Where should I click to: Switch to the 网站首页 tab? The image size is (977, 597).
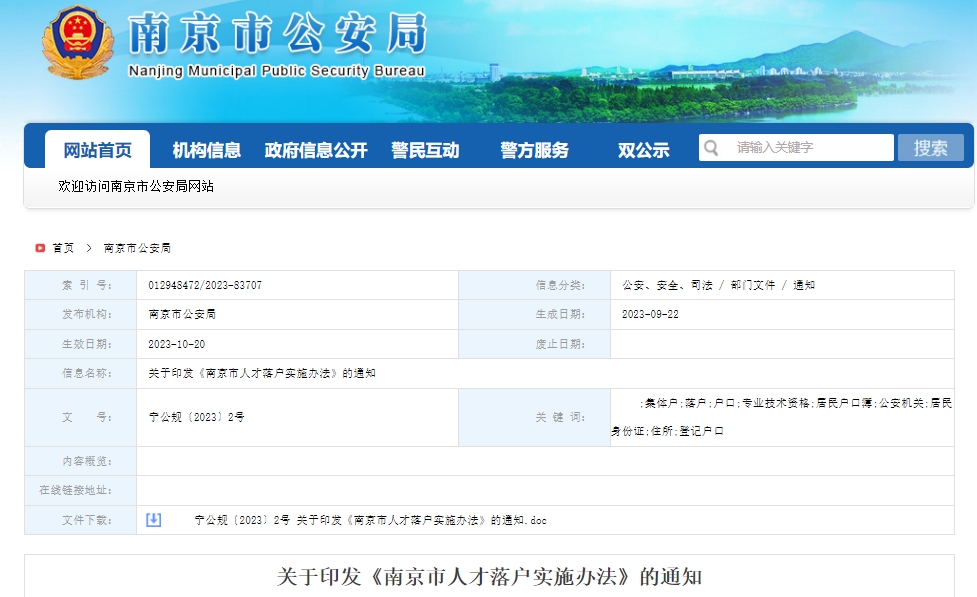click(x=97, y=146)
